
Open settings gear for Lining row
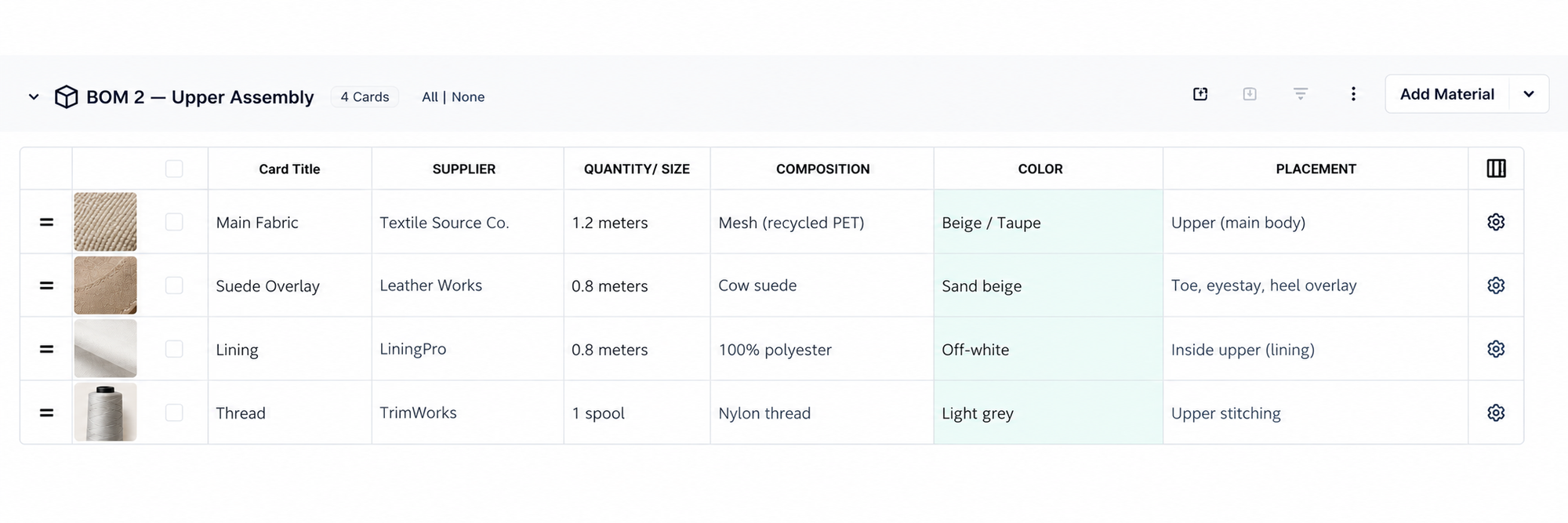[x=1496, y=349]
